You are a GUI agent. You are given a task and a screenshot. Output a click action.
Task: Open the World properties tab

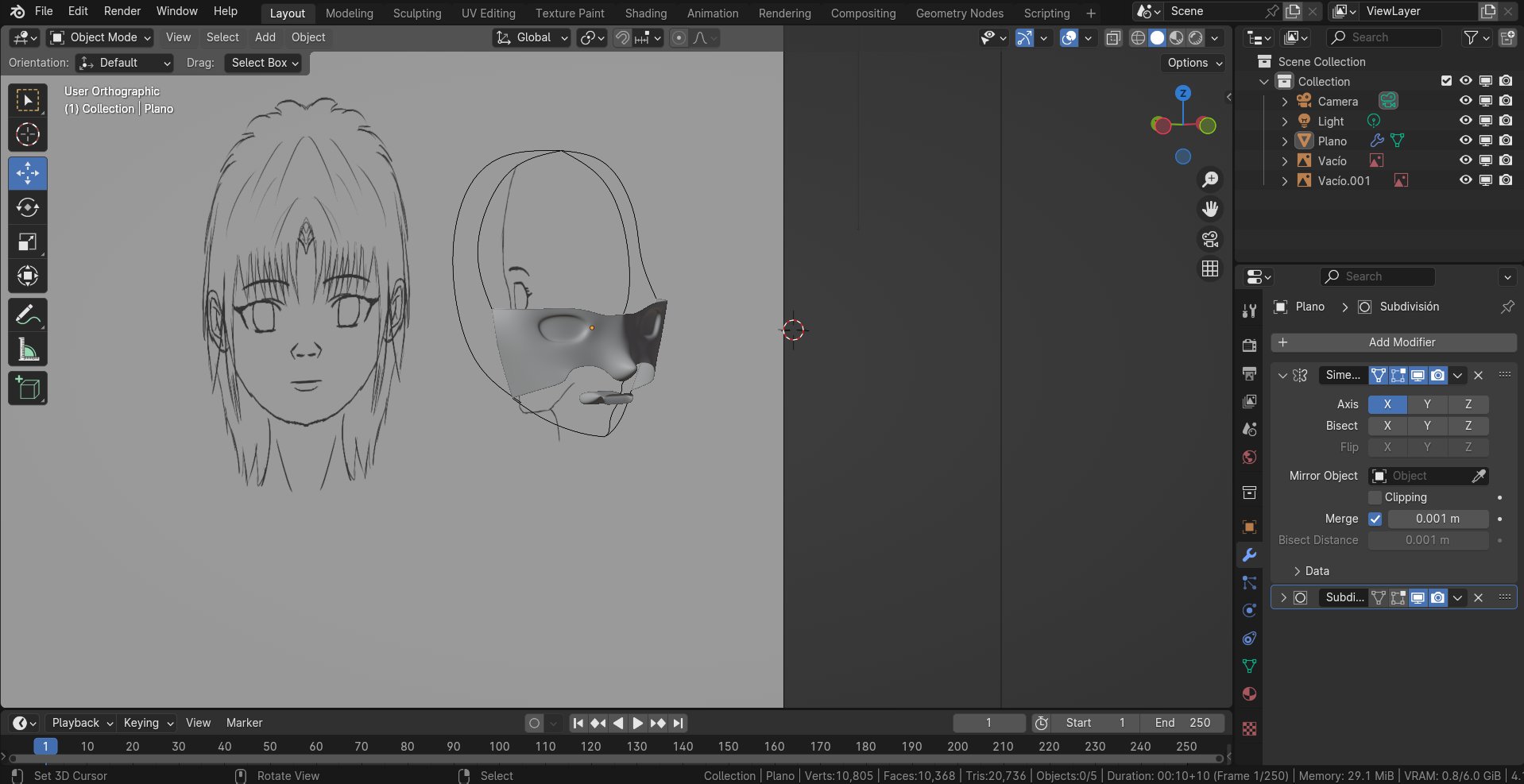pyautogui.click(x=1249, y=457)
